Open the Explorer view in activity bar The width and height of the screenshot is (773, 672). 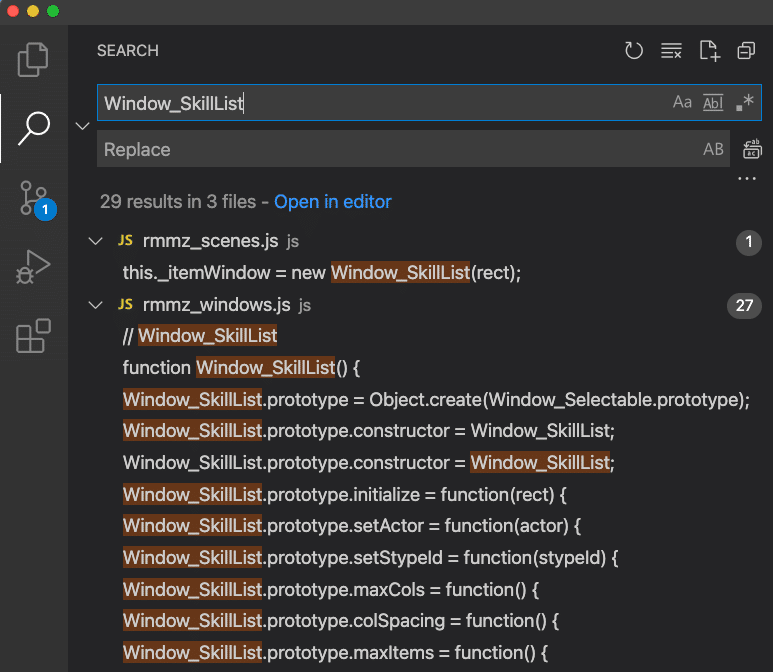[x=33, y=60]
